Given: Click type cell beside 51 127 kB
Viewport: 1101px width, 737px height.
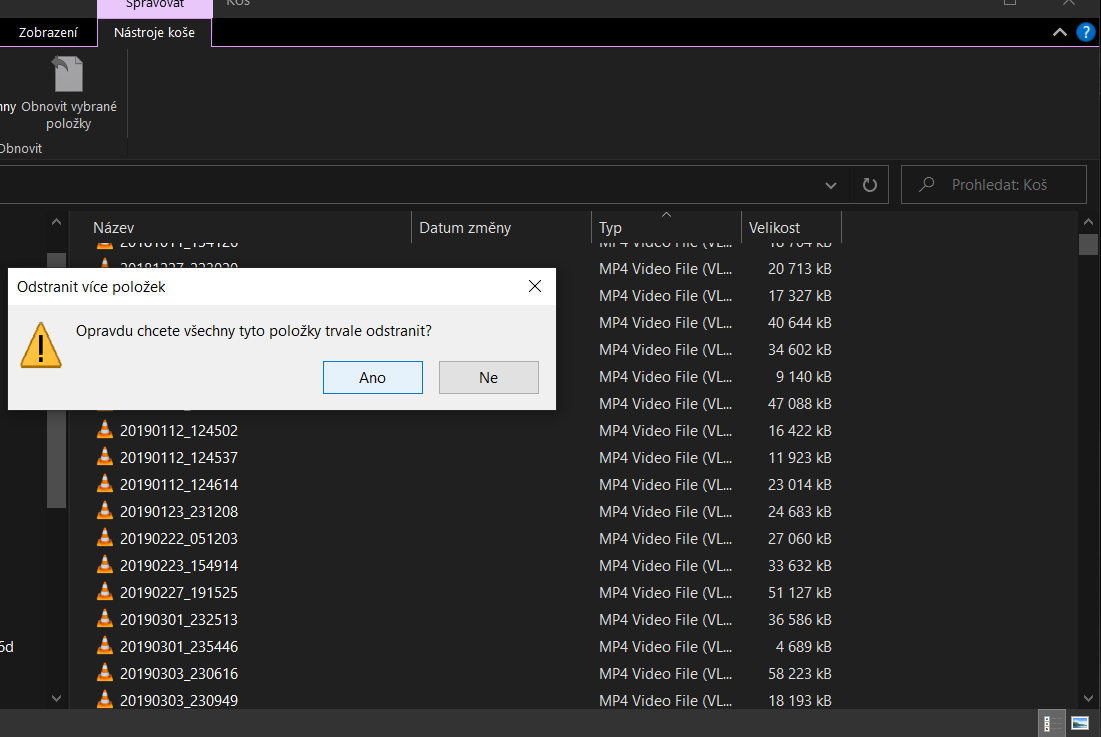Looking at the screenshot, I should click(665, 593).
